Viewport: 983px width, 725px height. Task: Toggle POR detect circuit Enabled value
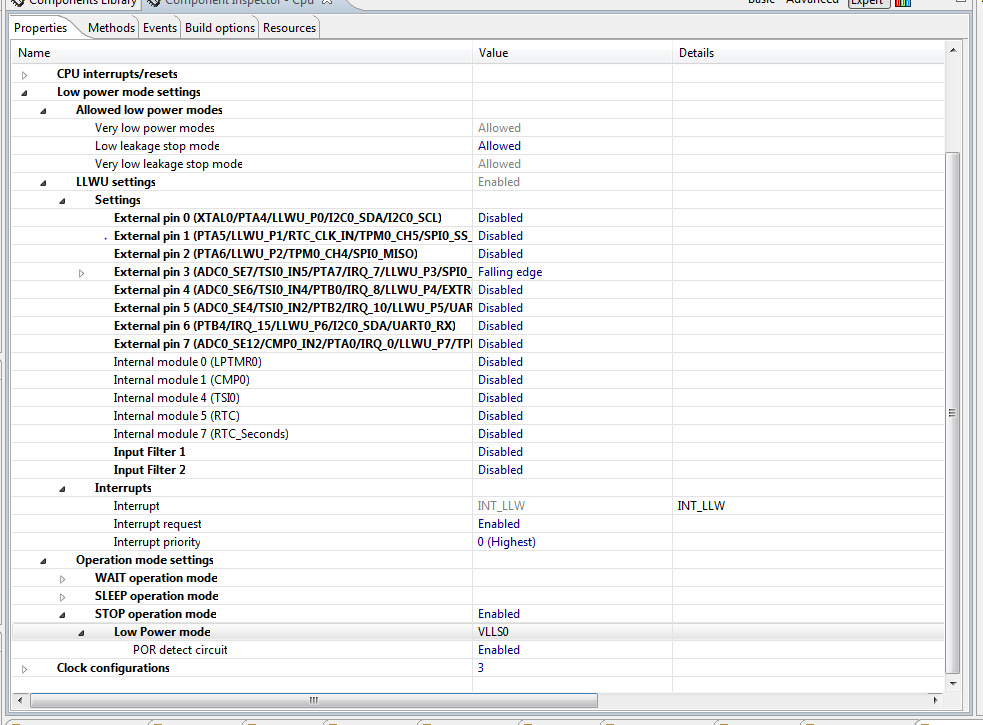[x=498, y=650]
